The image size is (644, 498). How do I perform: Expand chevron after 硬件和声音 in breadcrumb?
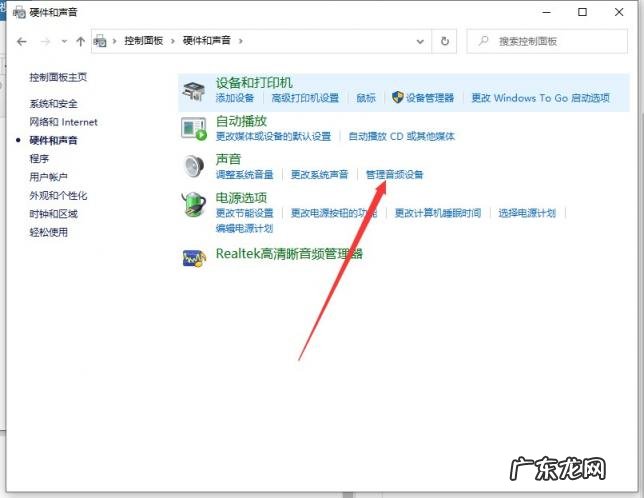pyautogui.click(x=241, y=41)
